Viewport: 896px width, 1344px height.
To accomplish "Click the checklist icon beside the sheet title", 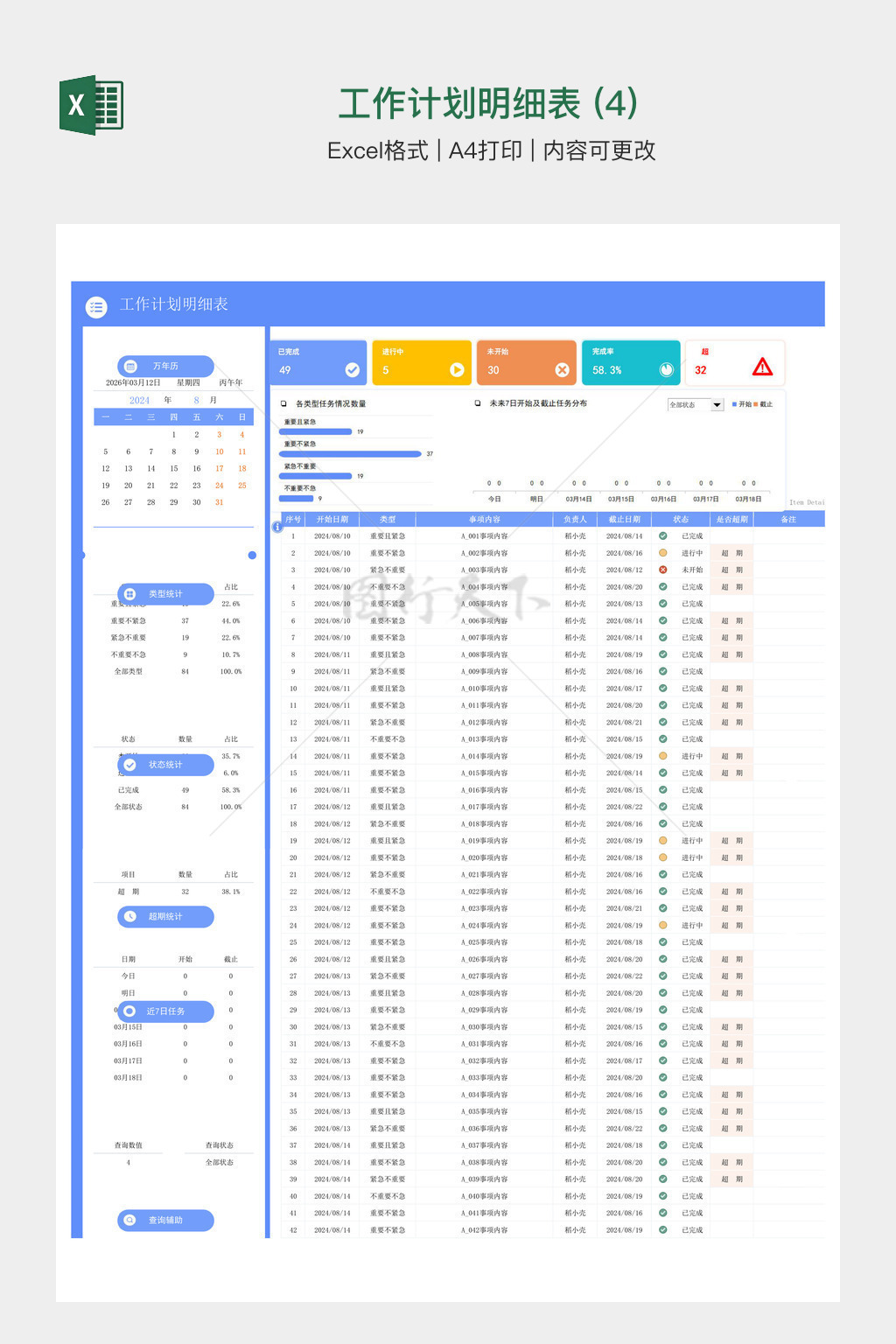I will [x=96, y=307].
